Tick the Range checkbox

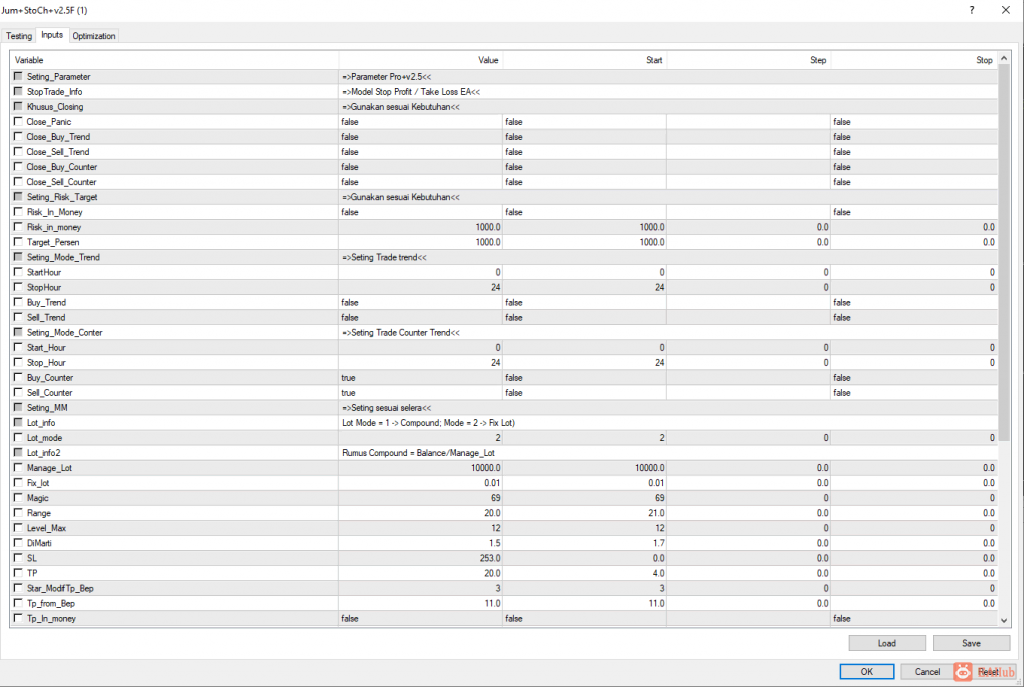point(18,513)
